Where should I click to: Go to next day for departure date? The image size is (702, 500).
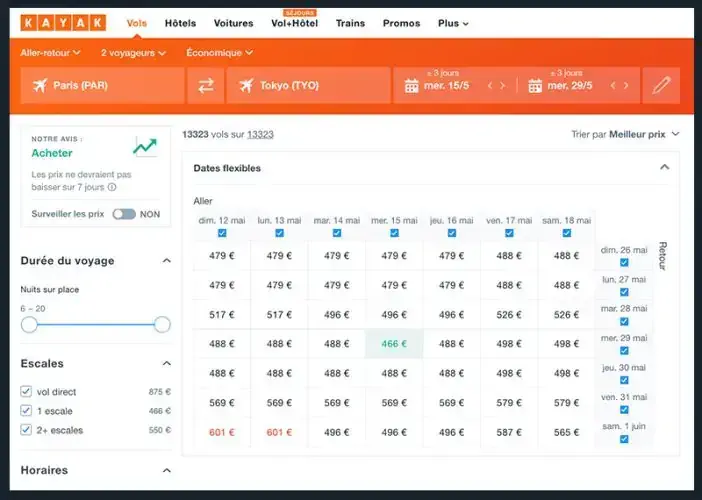pyautogui.click(x=503, y=86)
